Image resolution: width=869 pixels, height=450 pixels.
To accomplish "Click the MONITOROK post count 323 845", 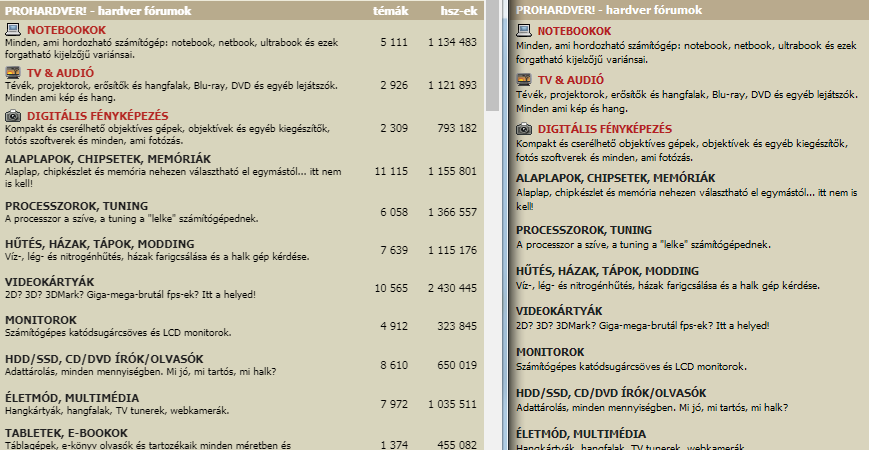I will pyautogui.click(x=457, y=326).
